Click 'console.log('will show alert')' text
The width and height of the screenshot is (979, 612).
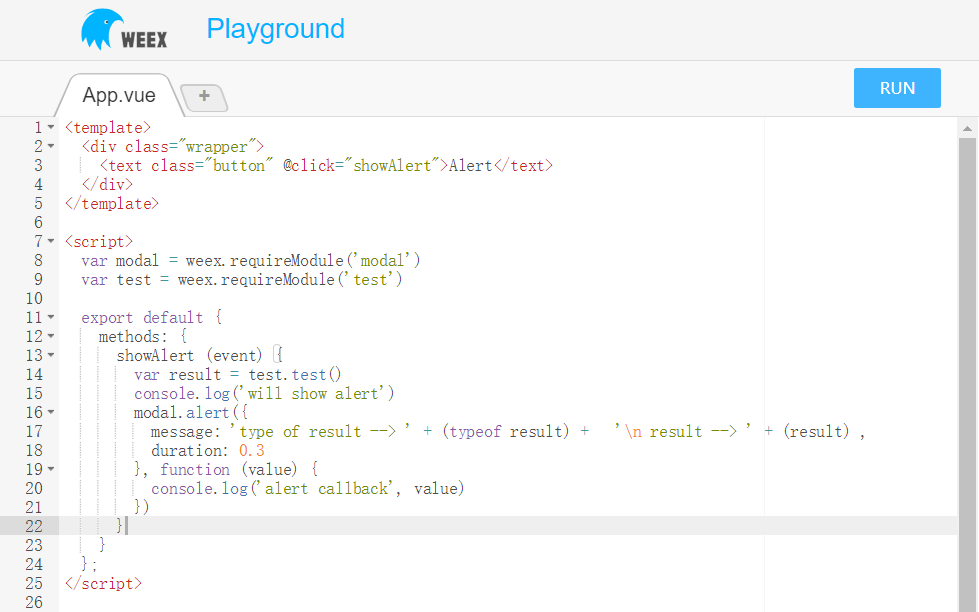coord(264,393)
